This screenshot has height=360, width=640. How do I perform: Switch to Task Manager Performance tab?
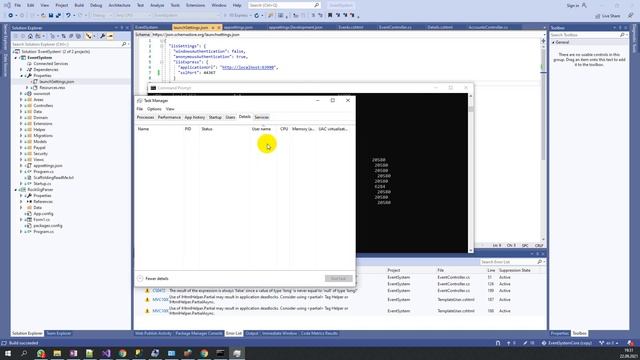point(169,117)
